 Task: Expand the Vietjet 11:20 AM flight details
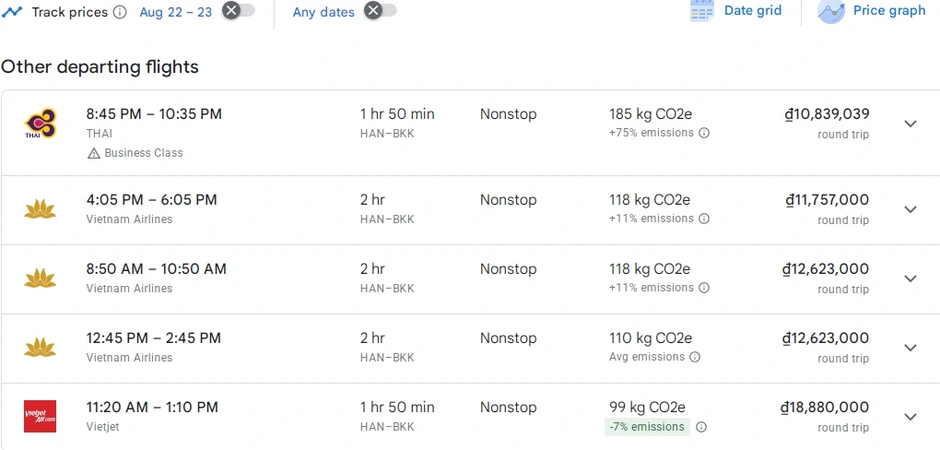point(911,417)
